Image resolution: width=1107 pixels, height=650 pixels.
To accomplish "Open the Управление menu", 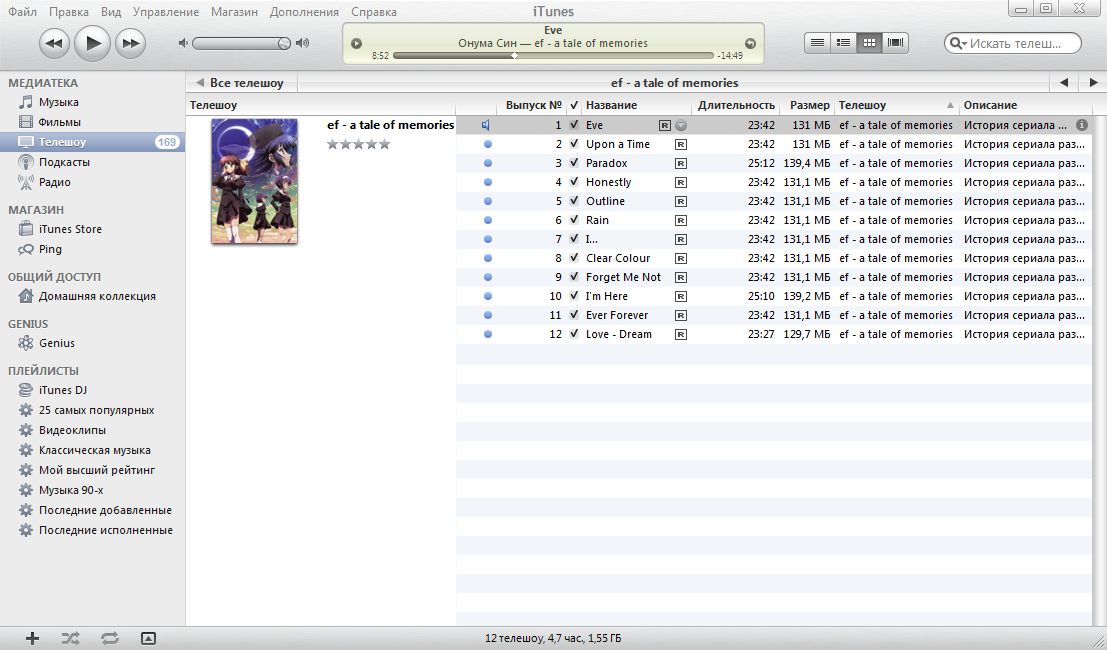I will click(166, 12).
